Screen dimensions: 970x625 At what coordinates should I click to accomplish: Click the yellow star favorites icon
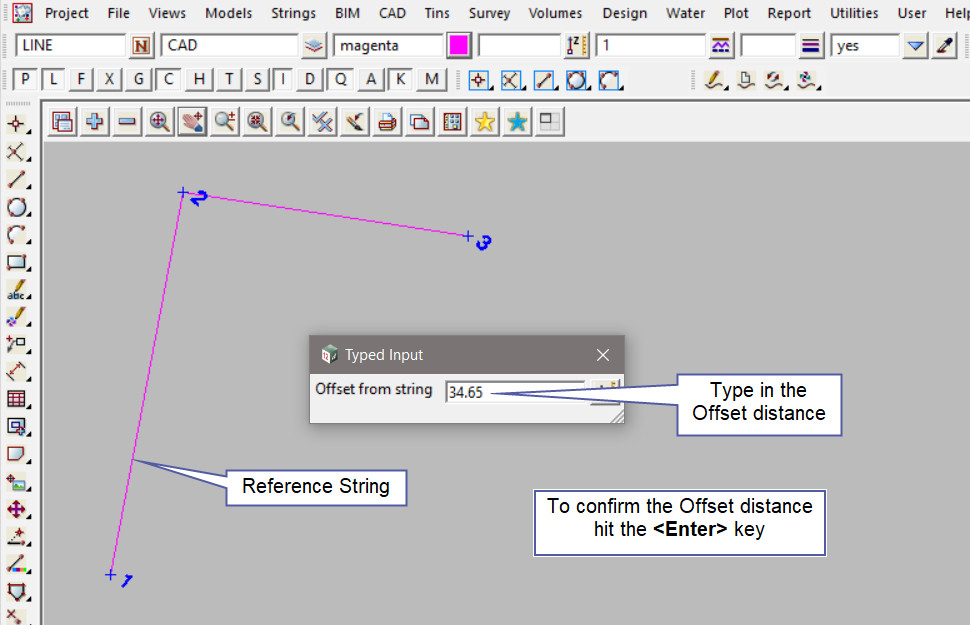pyautogui.click(x=485, y=122)
